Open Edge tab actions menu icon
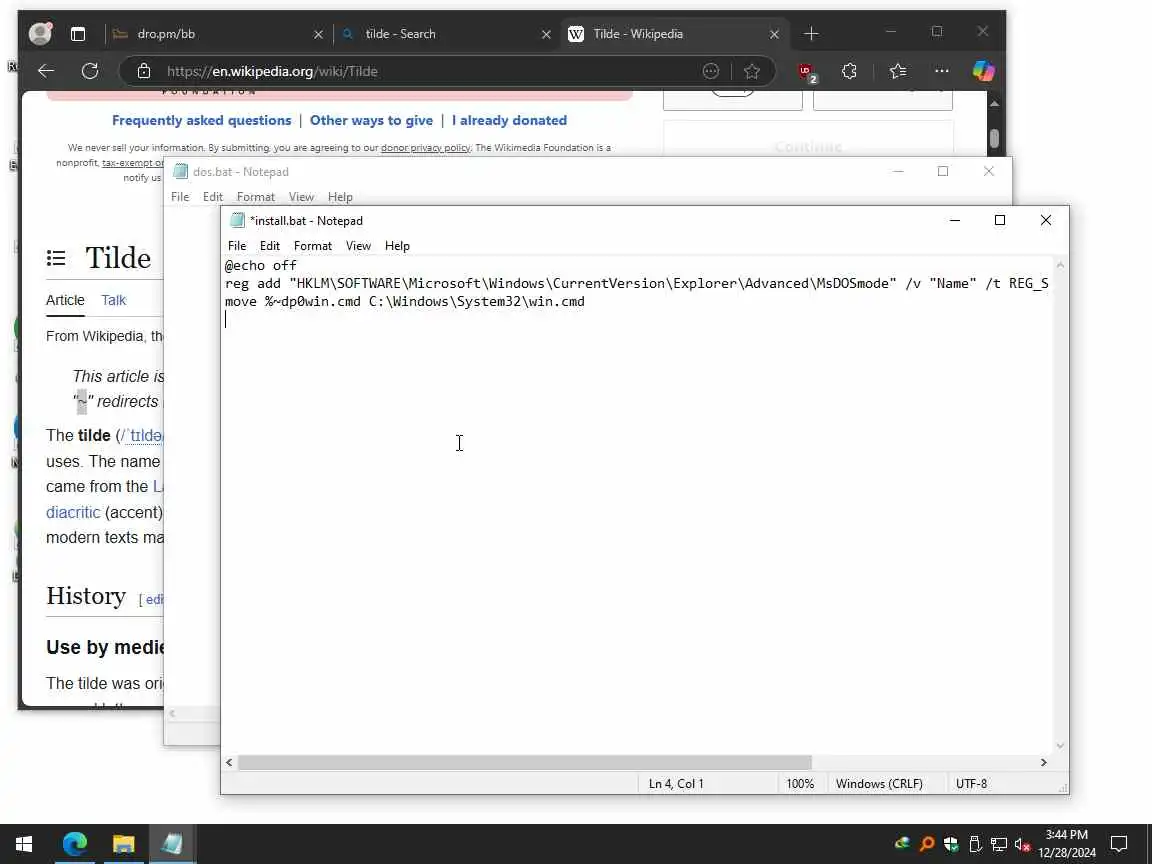 coord(78,34)
